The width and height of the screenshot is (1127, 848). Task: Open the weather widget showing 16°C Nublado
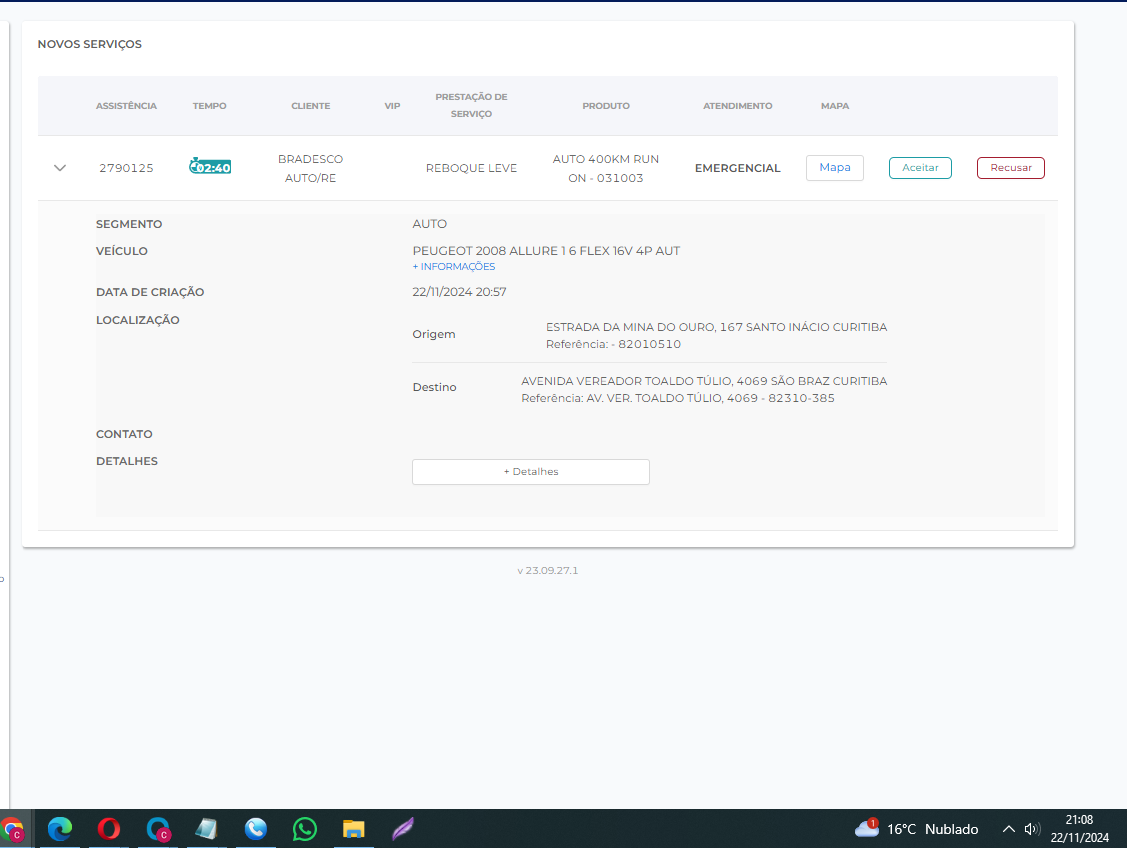click(x=916, y=829)
